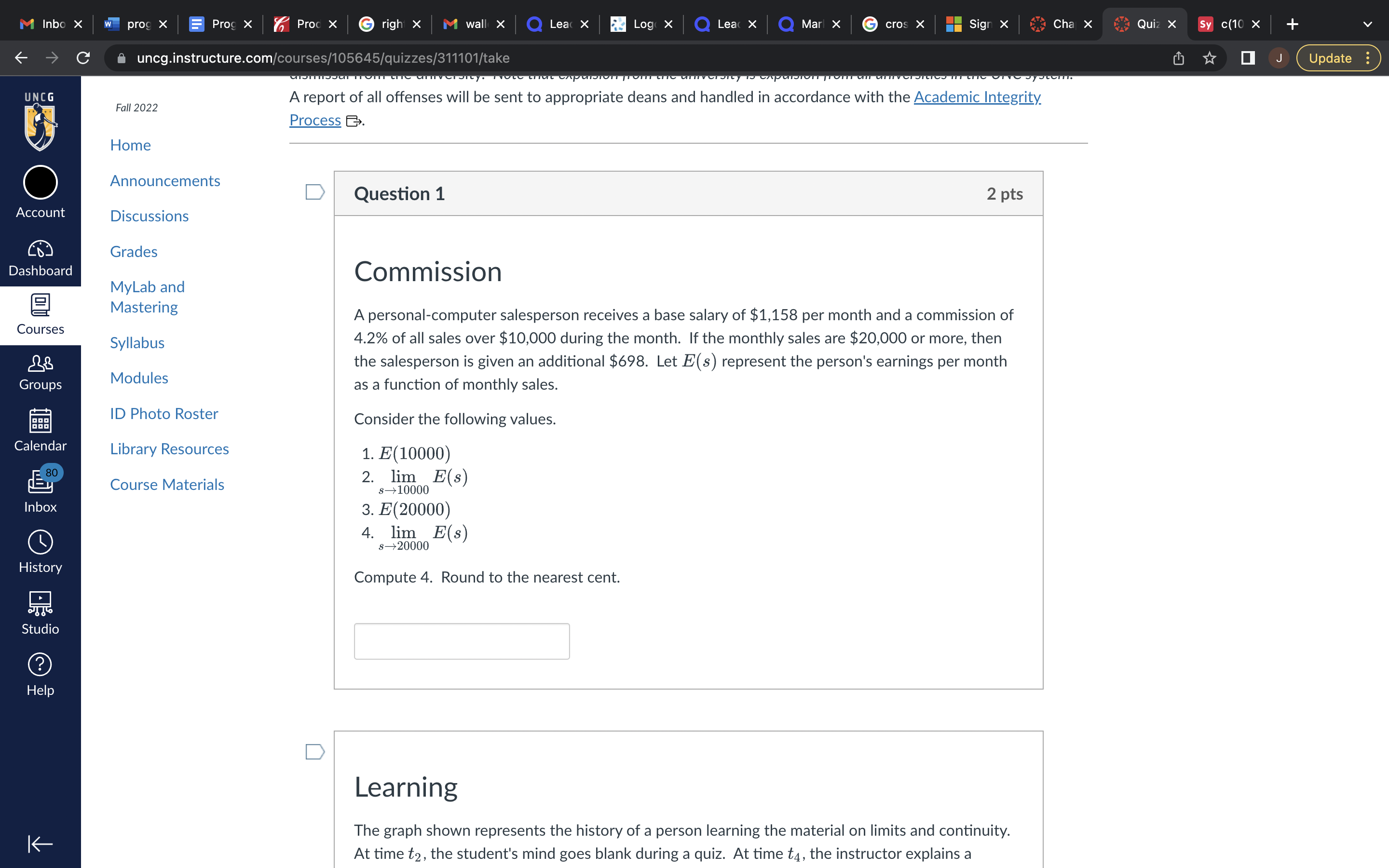Open the Account panel

pyautogui.click(x=40, y=195)
